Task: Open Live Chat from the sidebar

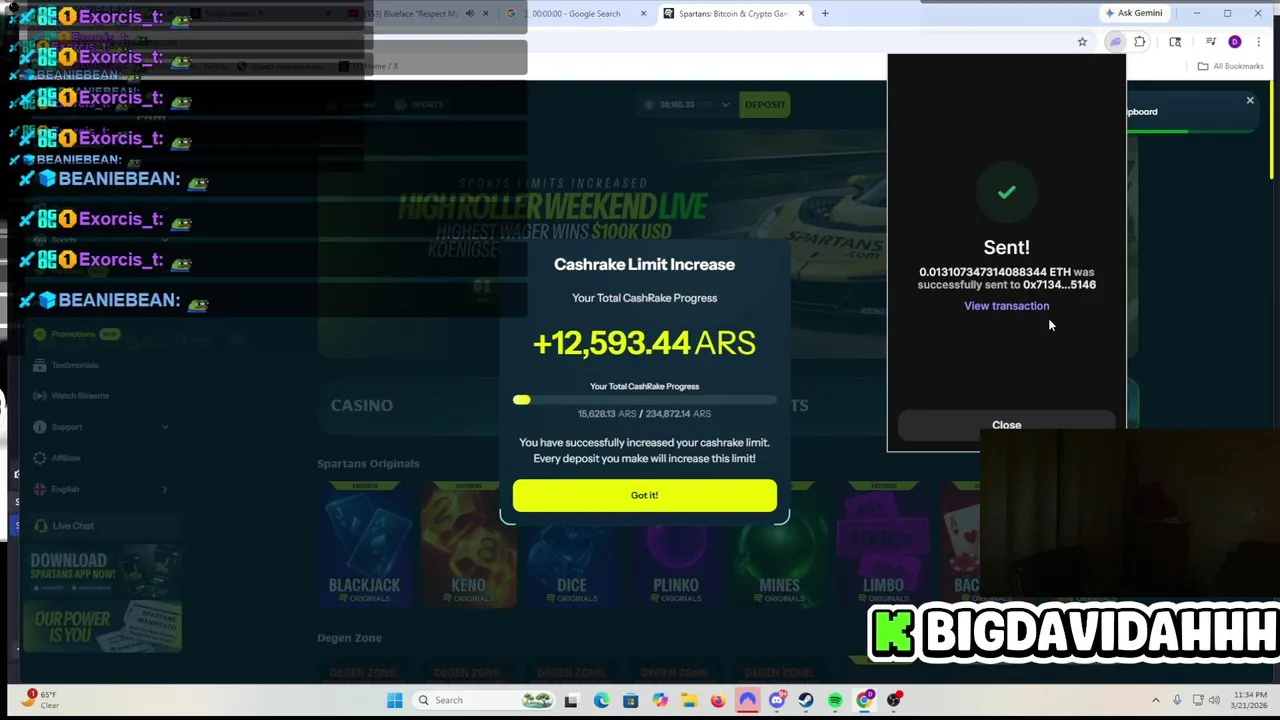Action: click(72, 526)
